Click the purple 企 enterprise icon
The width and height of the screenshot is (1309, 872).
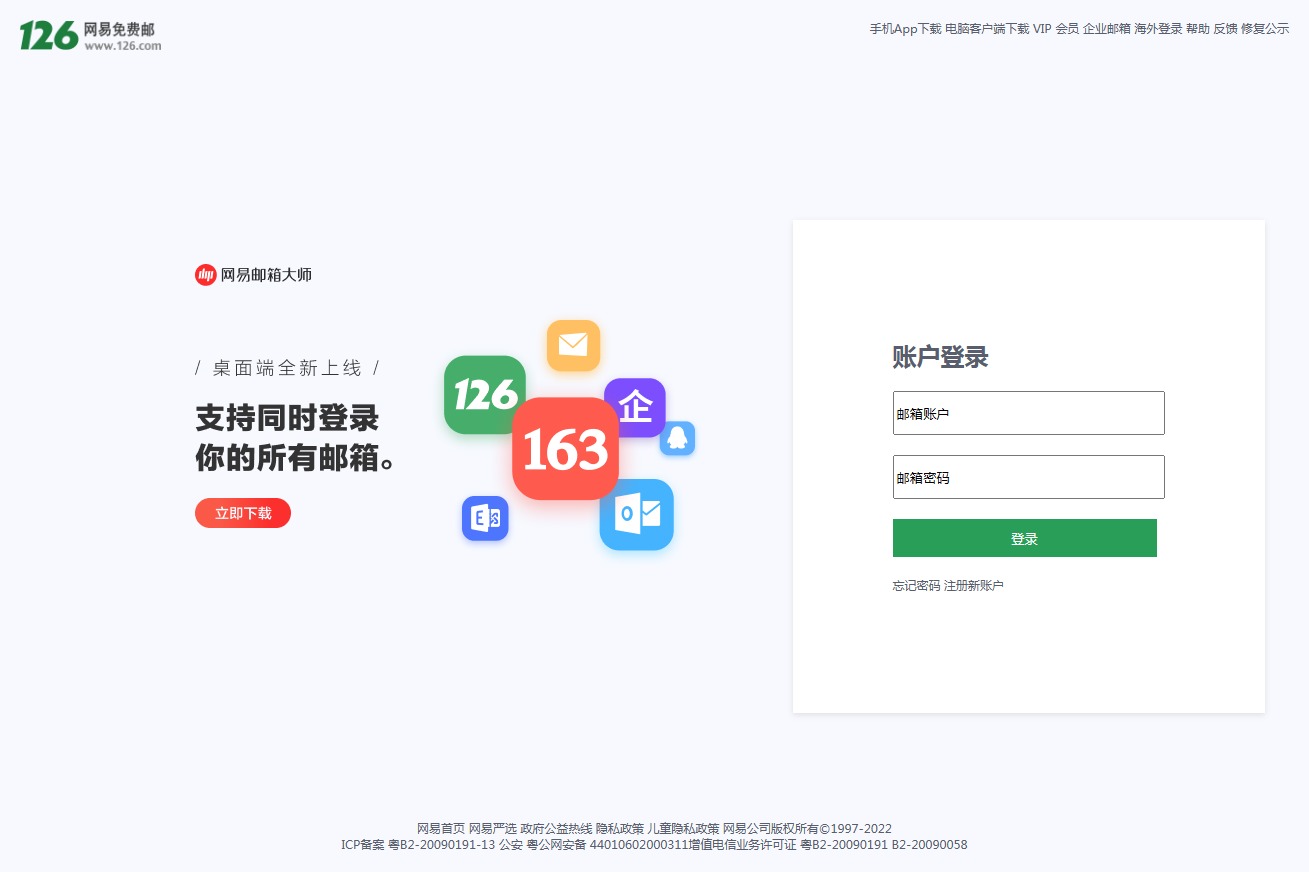635,407
